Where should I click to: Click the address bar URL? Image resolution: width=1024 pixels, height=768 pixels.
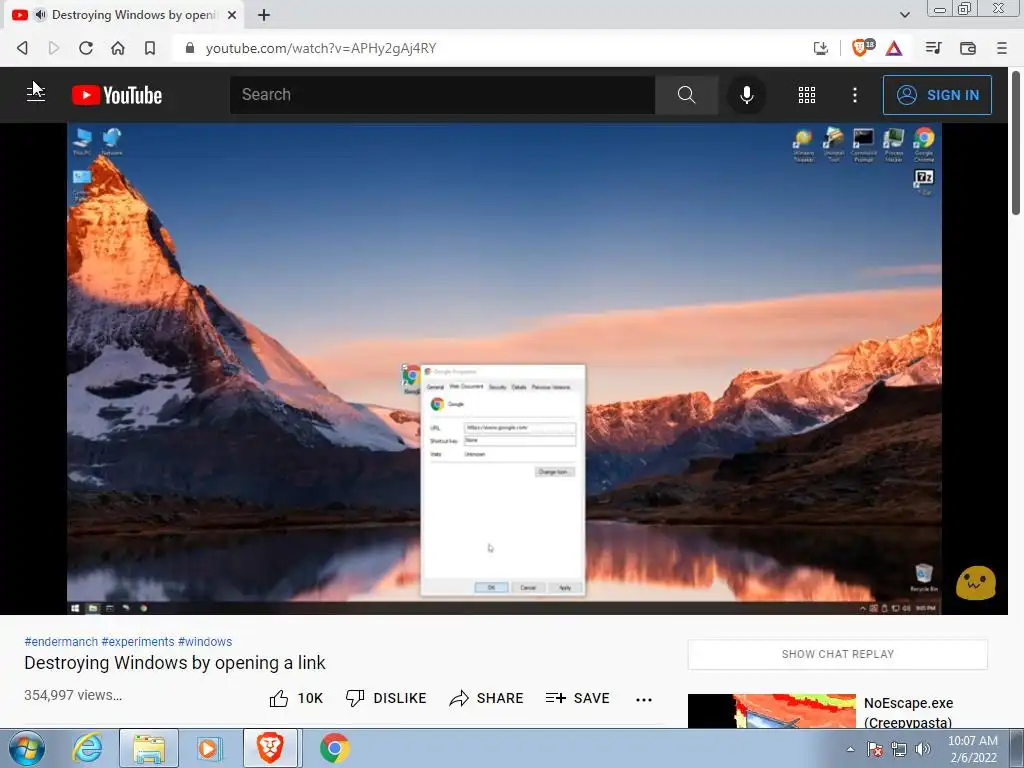321,48
